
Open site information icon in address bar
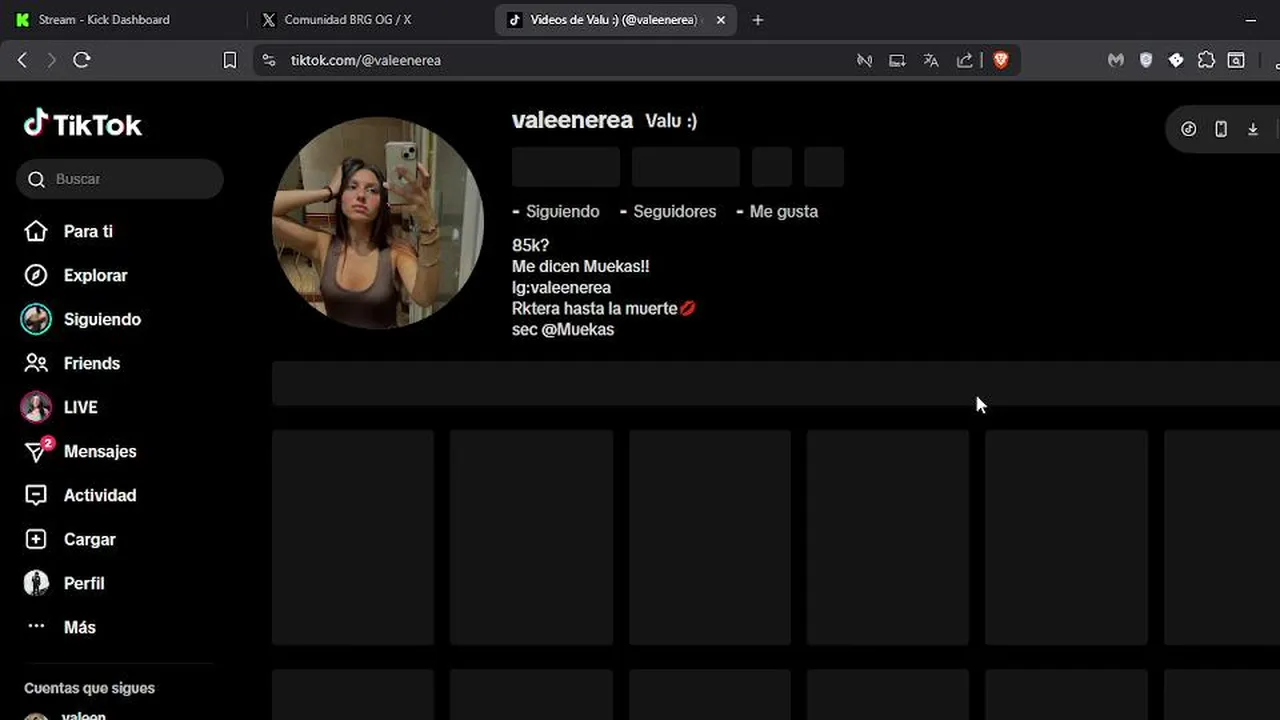(268, 60)
